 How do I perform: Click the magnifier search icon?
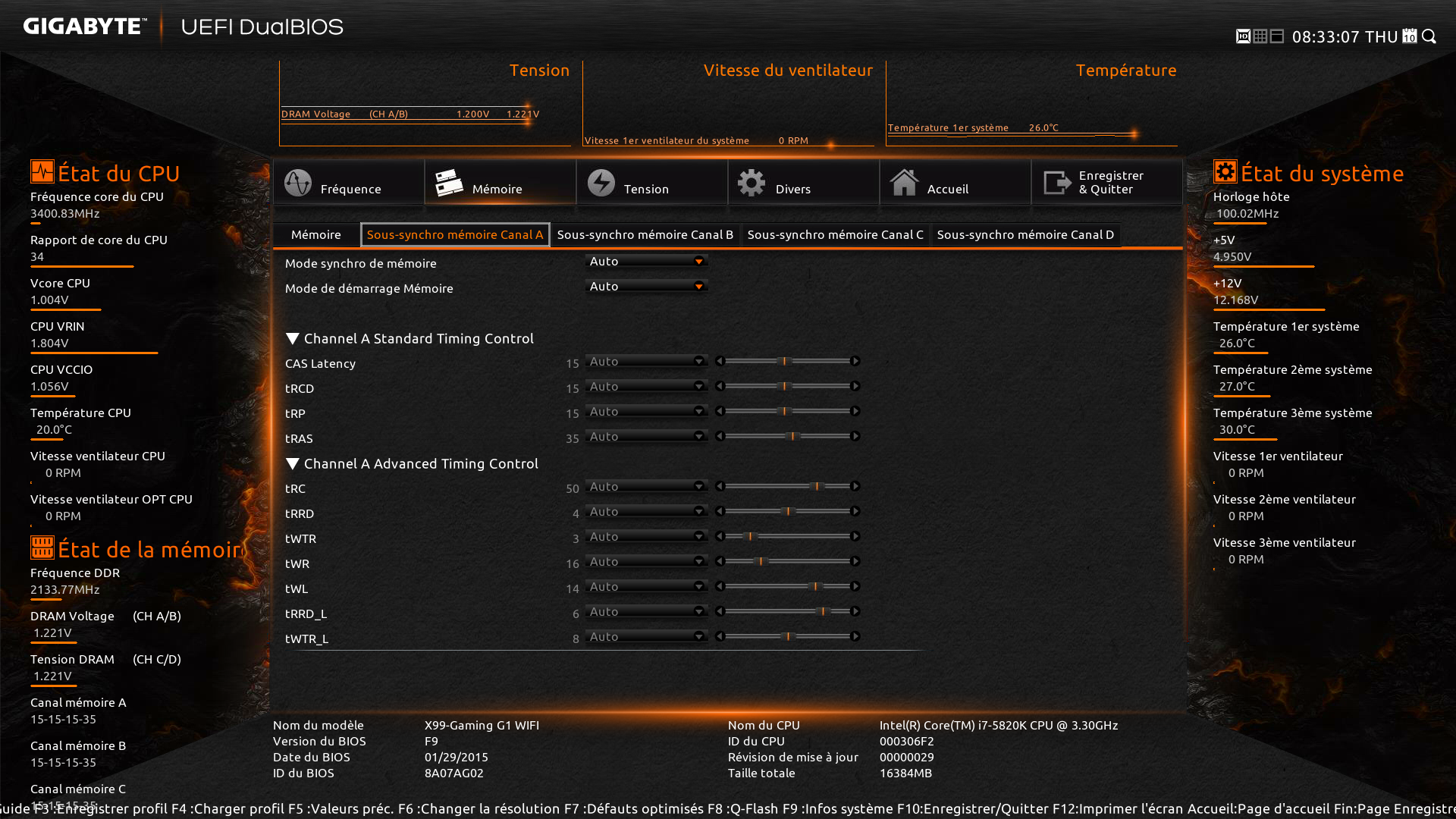(x=1429, y=36)
